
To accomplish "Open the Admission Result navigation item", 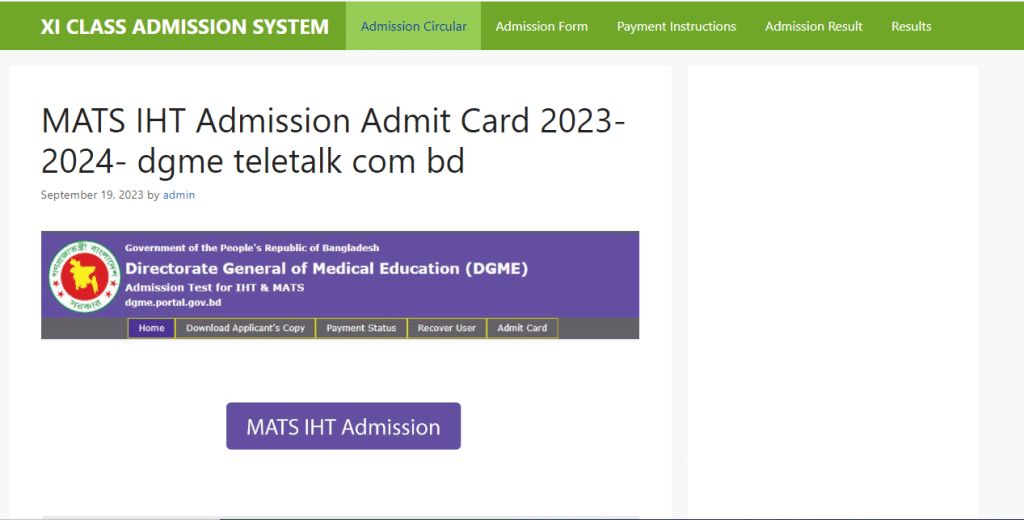I will tap(813, 26).
